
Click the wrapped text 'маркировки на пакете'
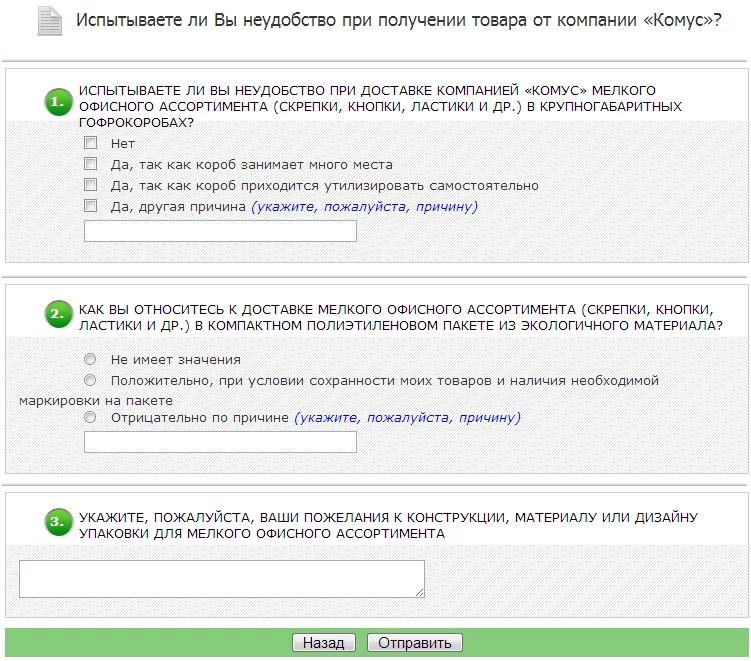click(x=96, y=400)
